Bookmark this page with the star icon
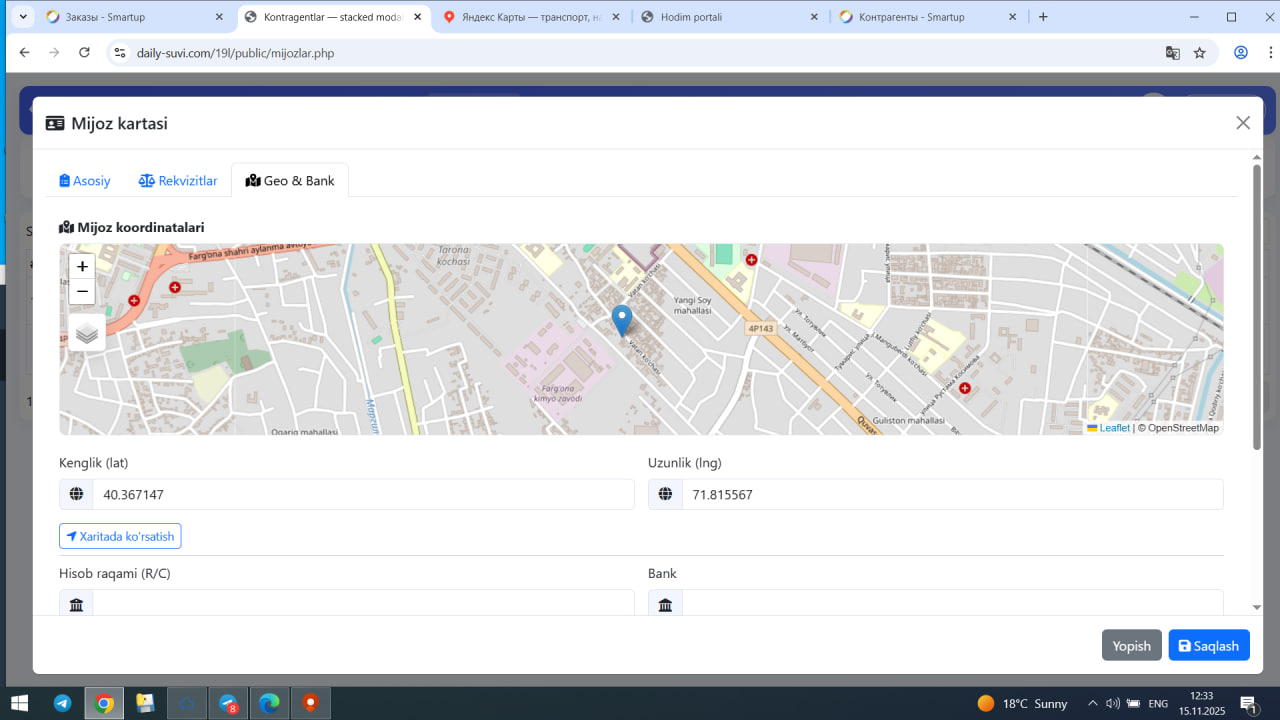1280x720 pixels. (x=1200, y=53)
